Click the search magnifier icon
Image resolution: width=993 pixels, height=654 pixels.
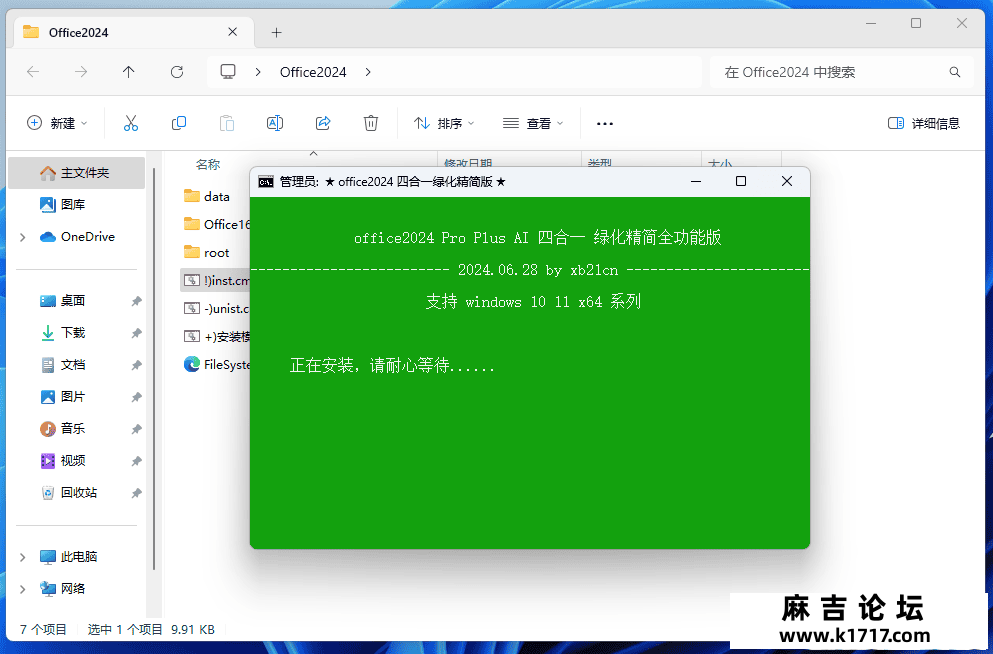coord(955,72)
